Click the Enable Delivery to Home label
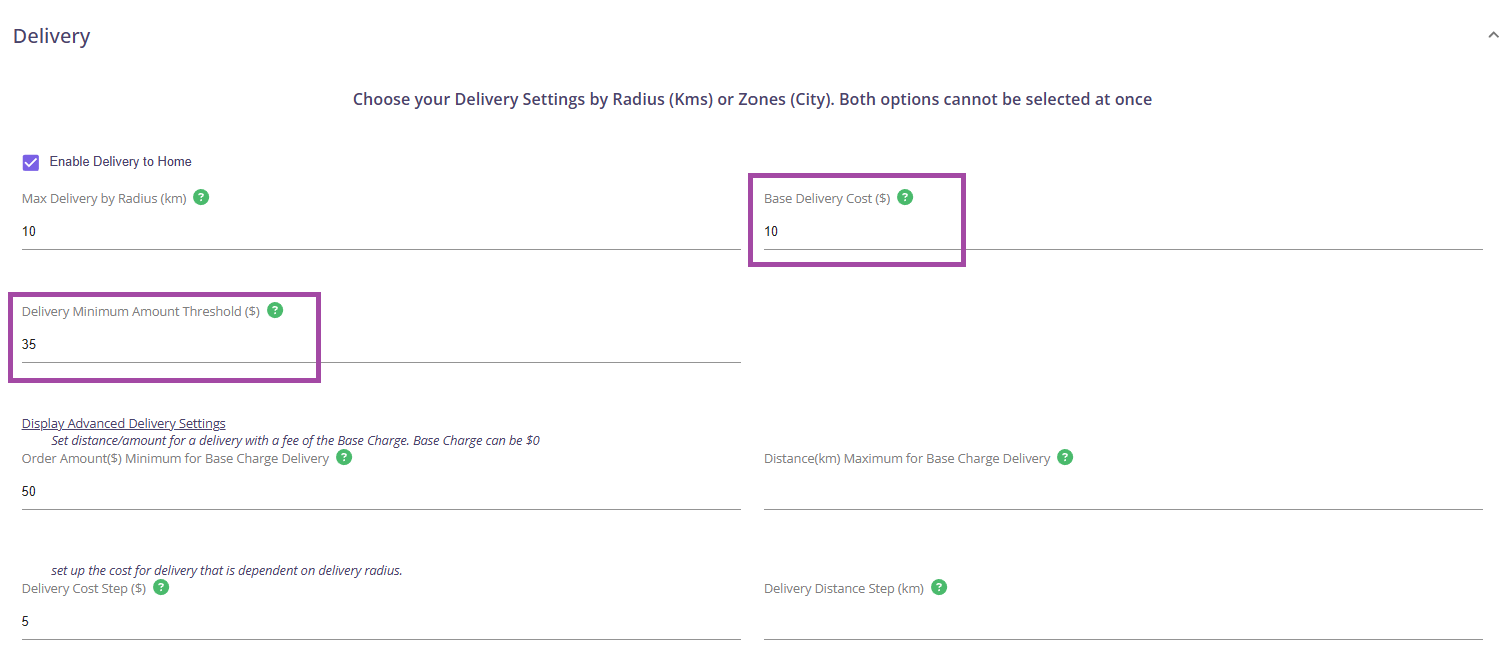 coord(120,162)
